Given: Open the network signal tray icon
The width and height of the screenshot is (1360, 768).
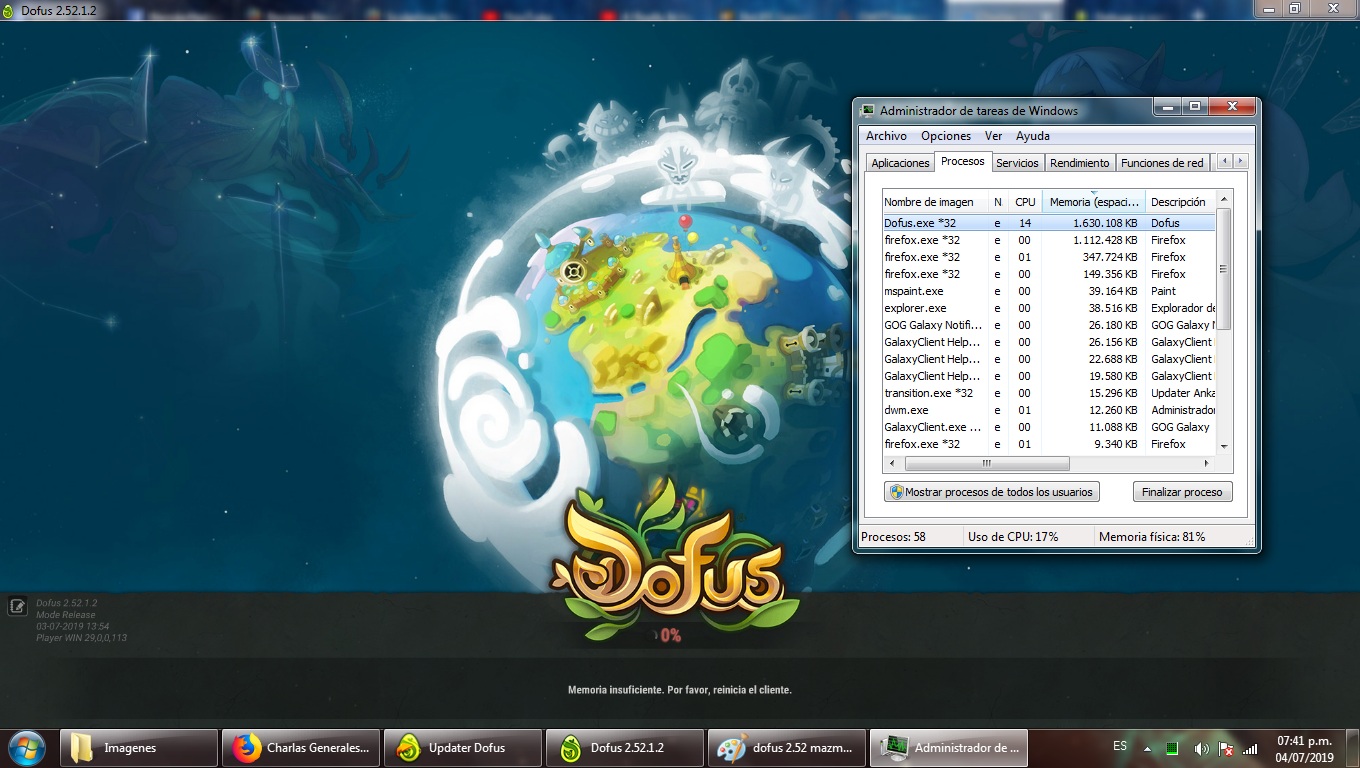Looking at the screenshot, I should (1250, 748).
